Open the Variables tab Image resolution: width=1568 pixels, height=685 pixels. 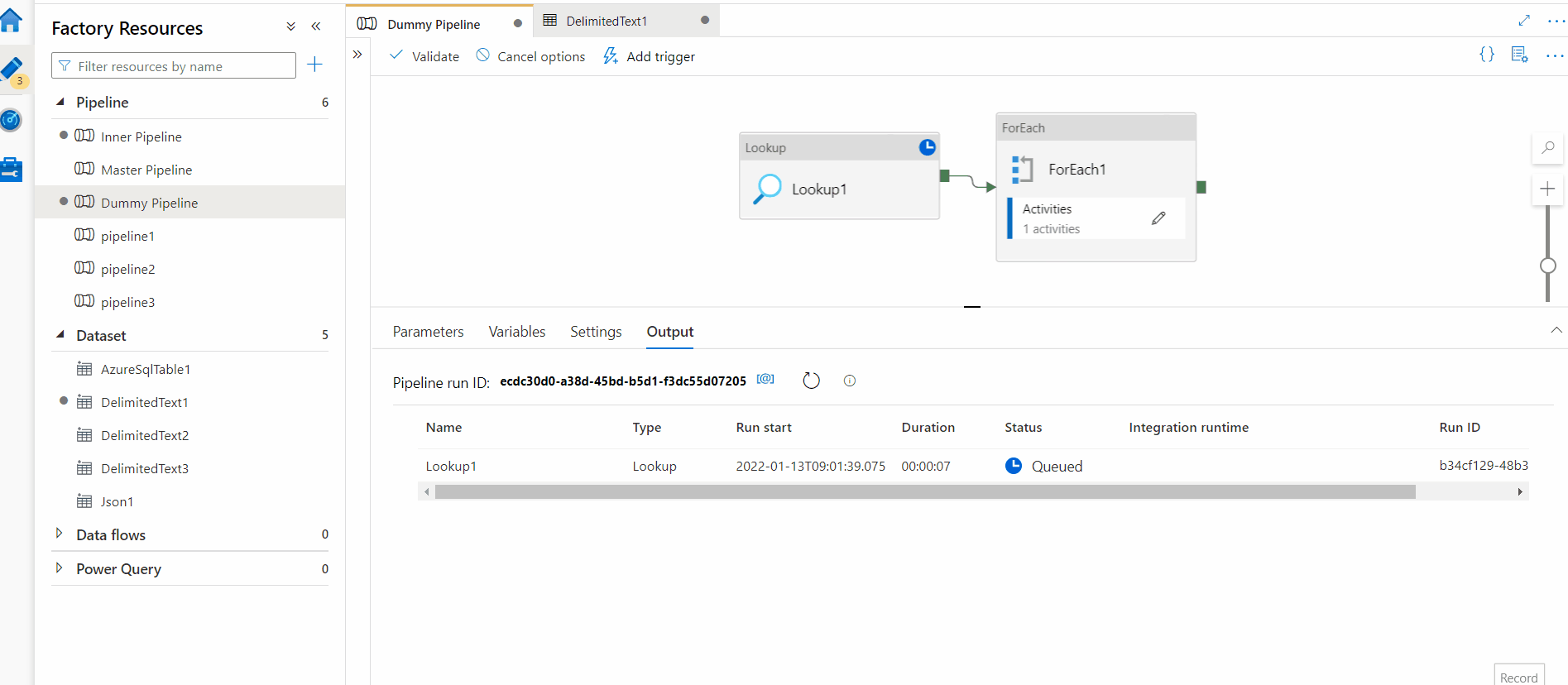pos(517,332)
